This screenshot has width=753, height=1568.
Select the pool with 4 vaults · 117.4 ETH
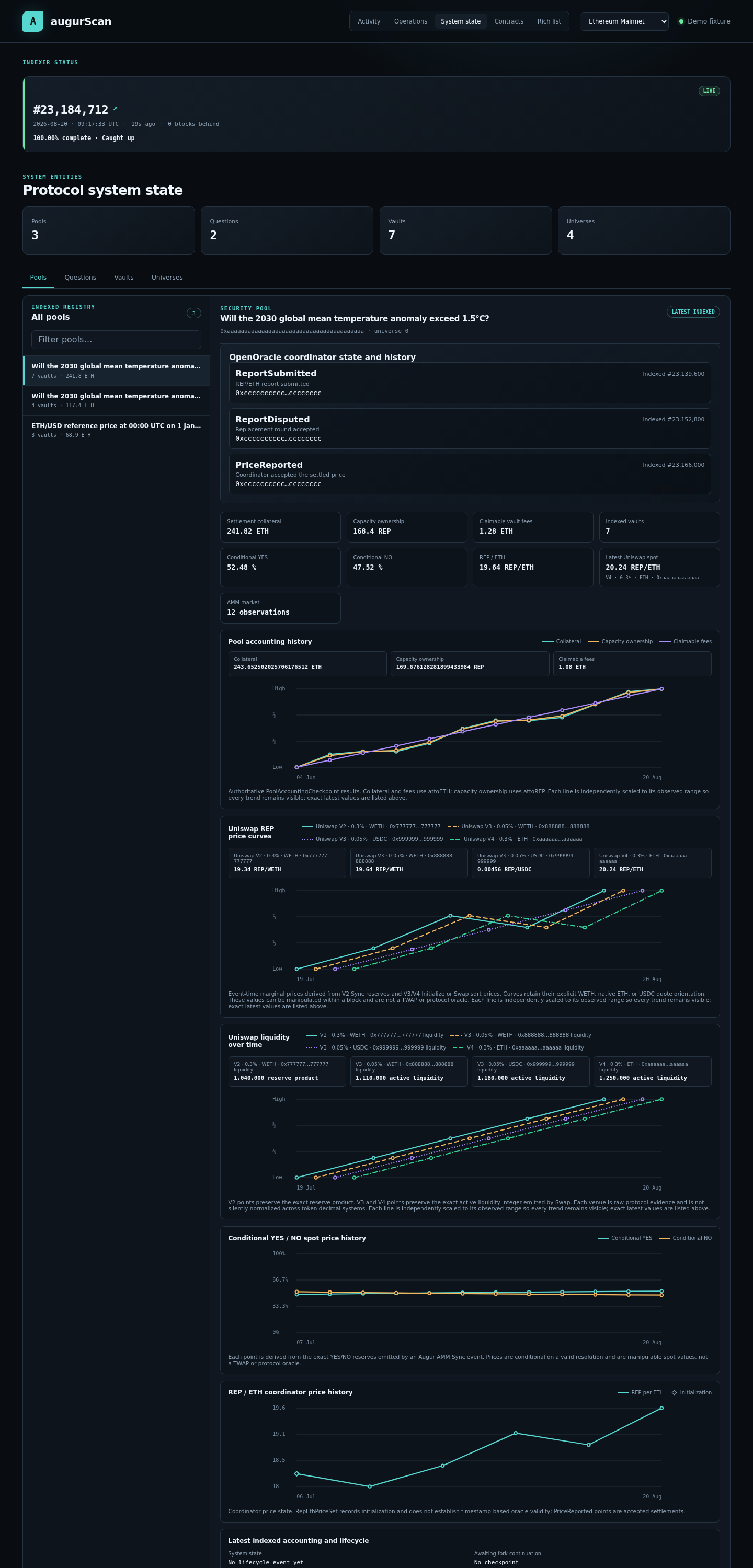[x=117, y=400]
